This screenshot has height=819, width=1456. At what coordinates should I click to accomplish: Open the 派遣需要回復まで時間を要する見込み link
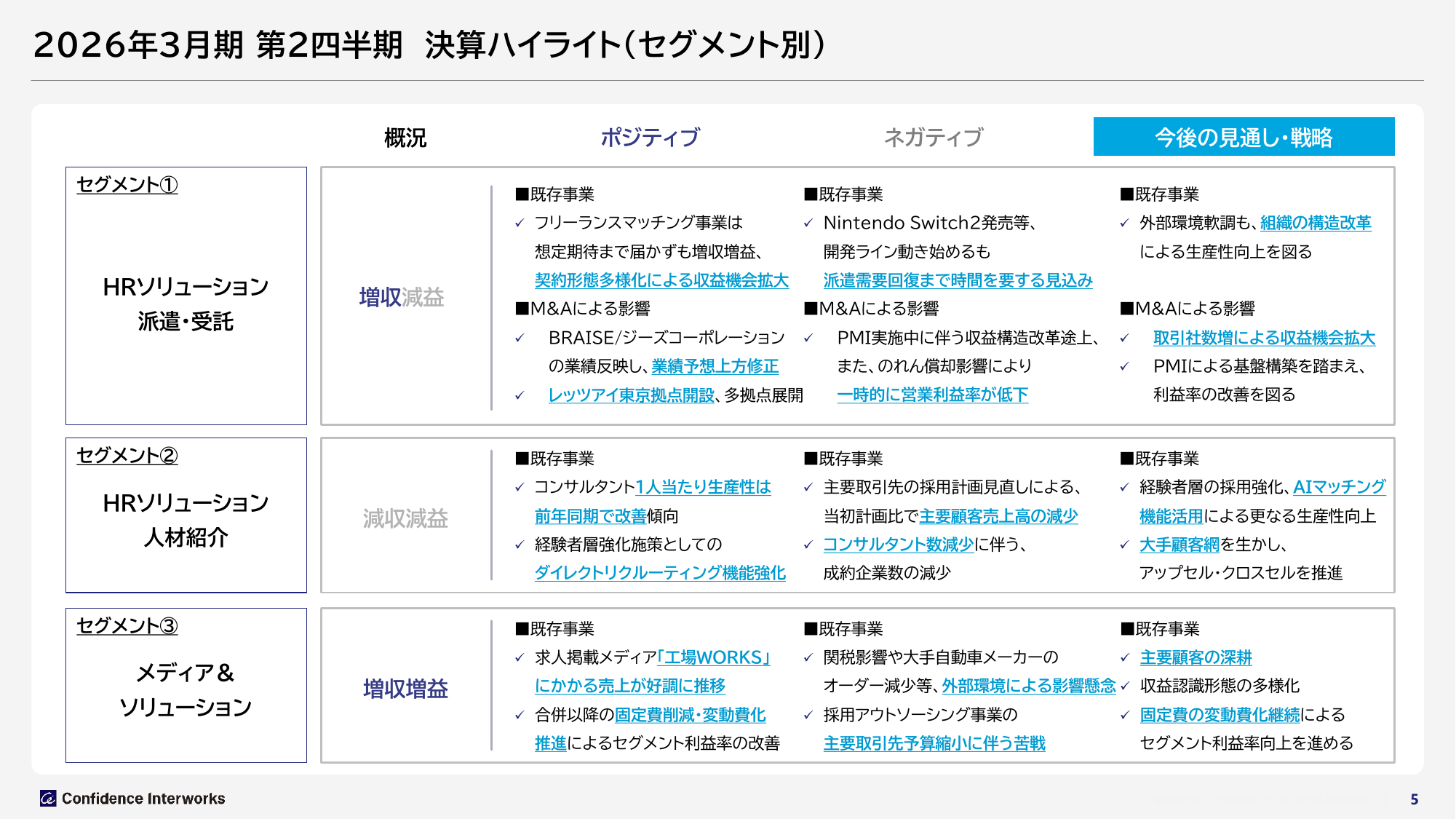point(958,280)
